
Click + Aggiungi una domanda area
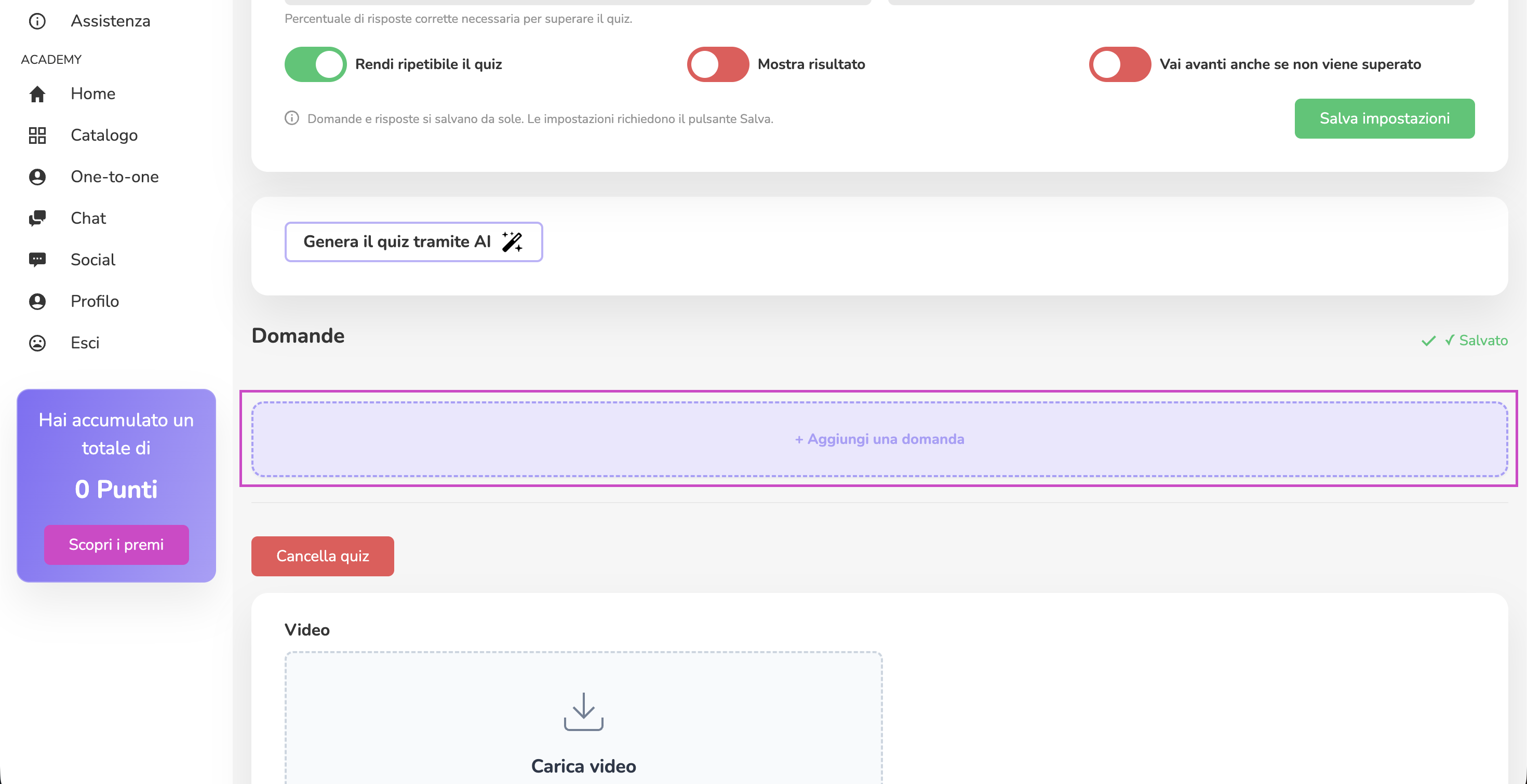click(x=880, y=439)
